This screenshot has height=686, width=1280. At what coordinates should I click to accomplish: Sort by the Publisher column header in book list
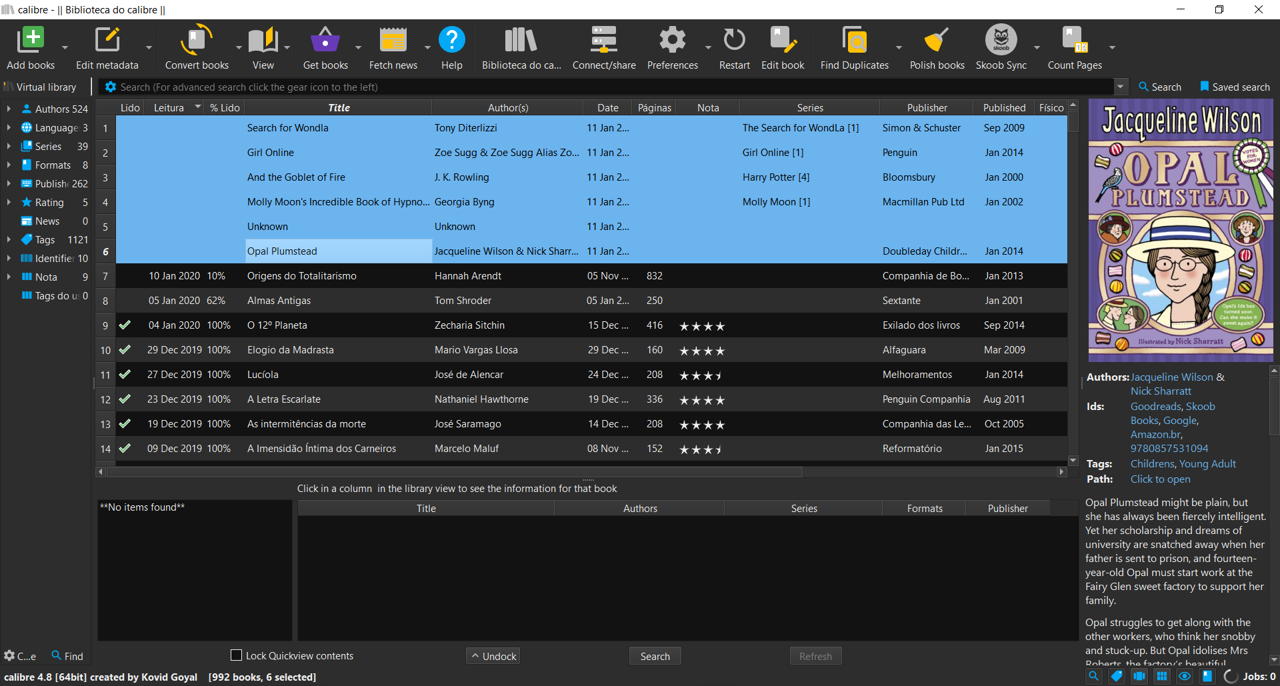(x=927, y=107)
